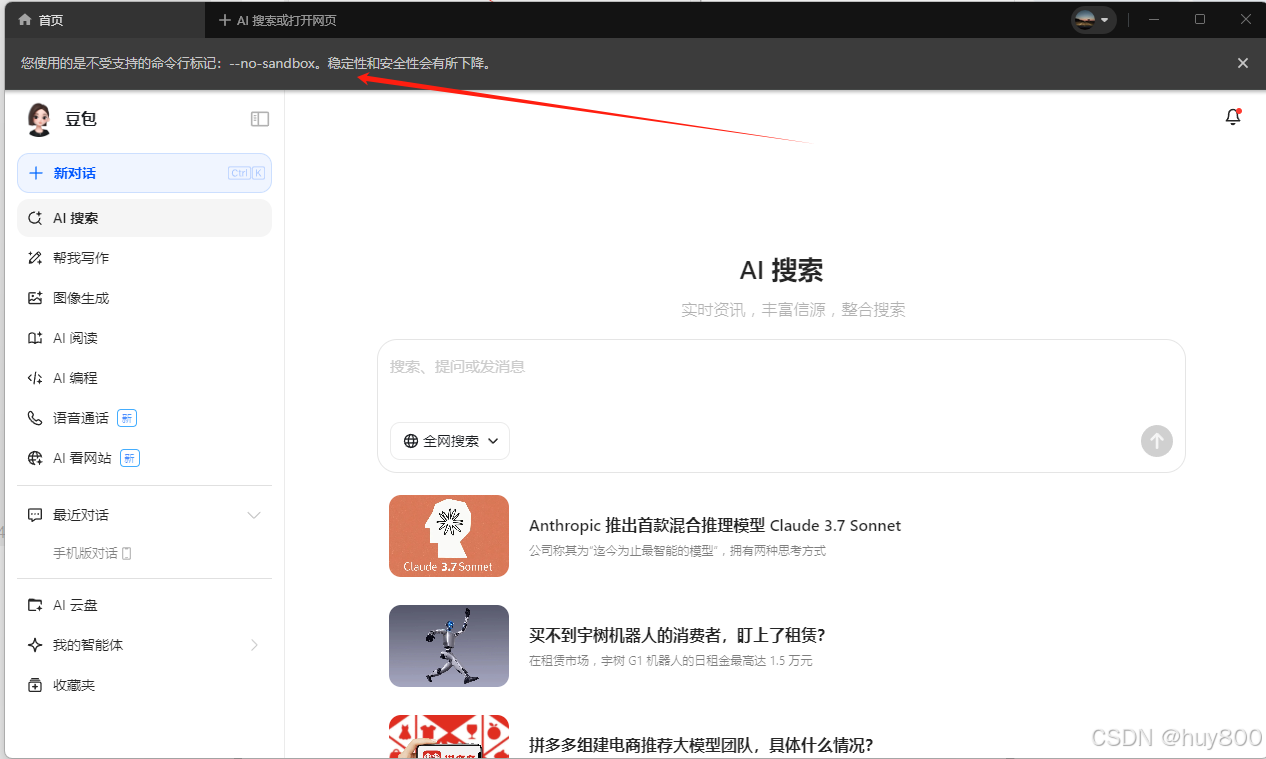Click the 在租赁市场 article subtitle
The width and height of the screenshot is (1266, 759).
click(670, 661)
